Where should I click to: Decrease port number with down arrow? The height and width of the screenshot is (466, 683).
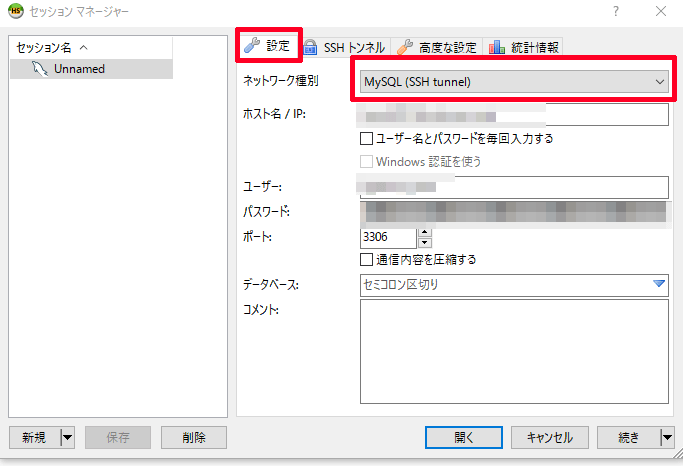click(425, 243)
